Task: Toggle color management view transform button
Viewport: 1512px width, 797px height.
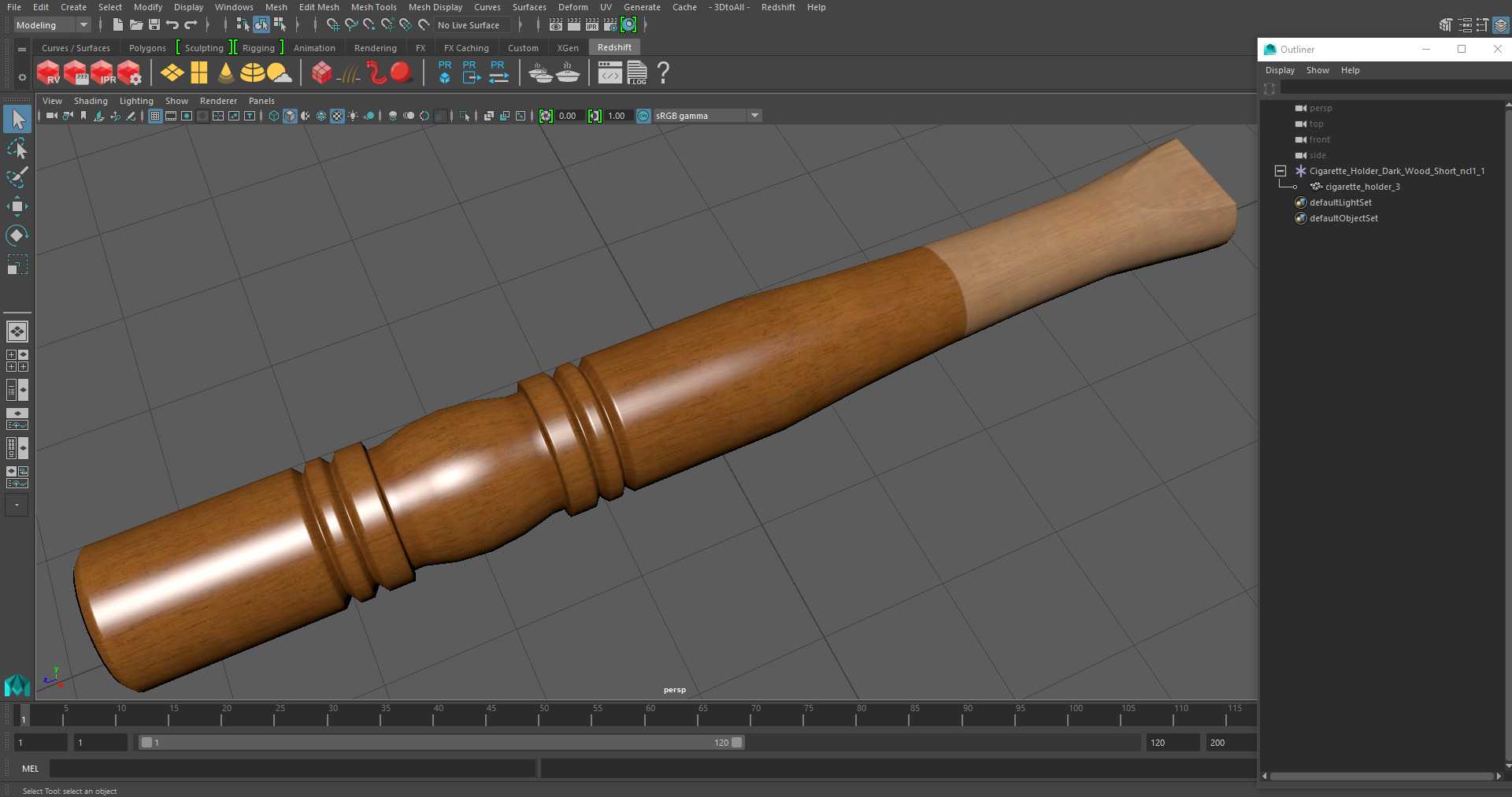Action: tap(643, 116)
